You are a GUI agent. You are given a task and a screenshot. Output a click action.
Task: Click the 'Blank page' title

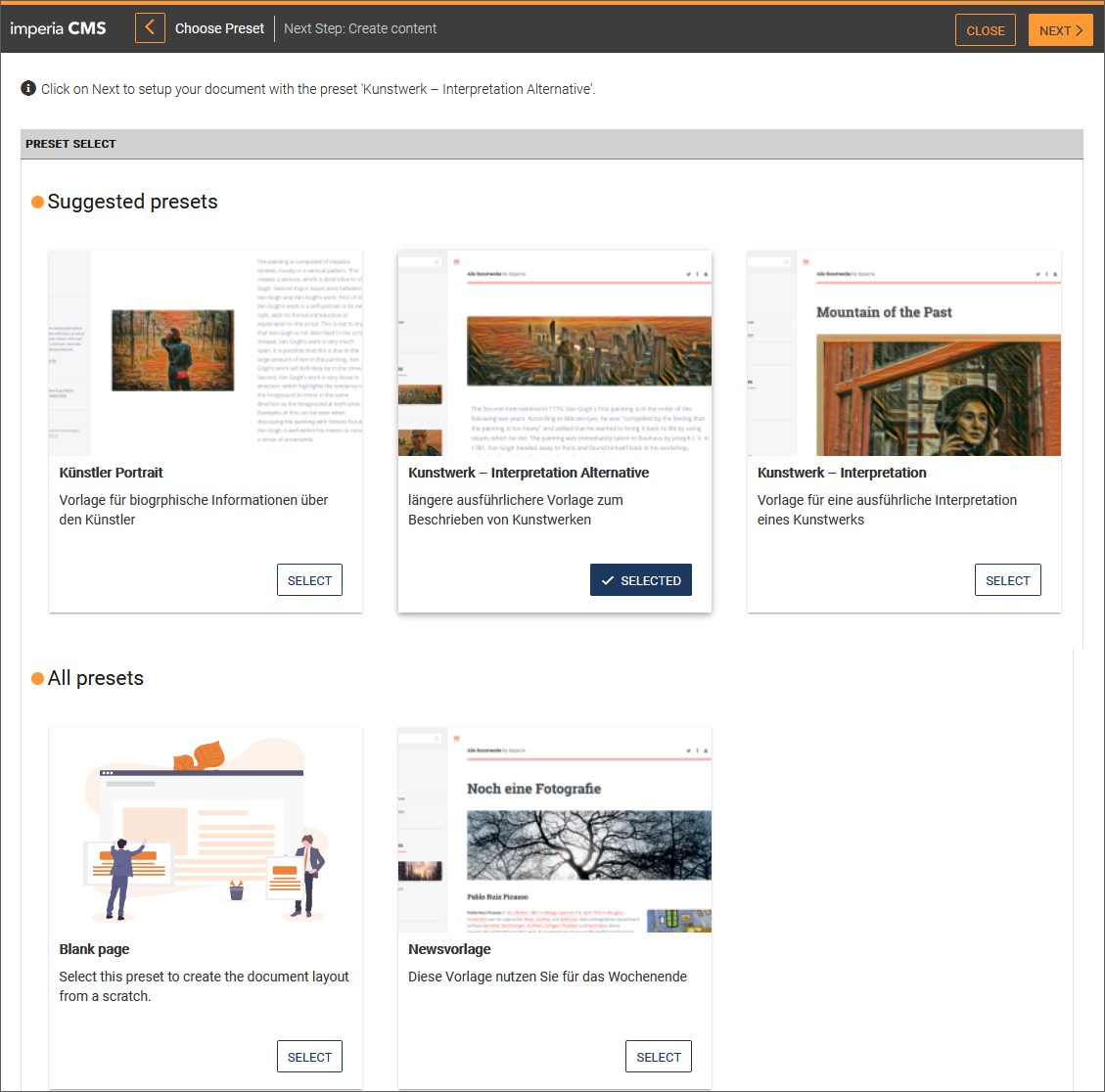coord(94,949)
